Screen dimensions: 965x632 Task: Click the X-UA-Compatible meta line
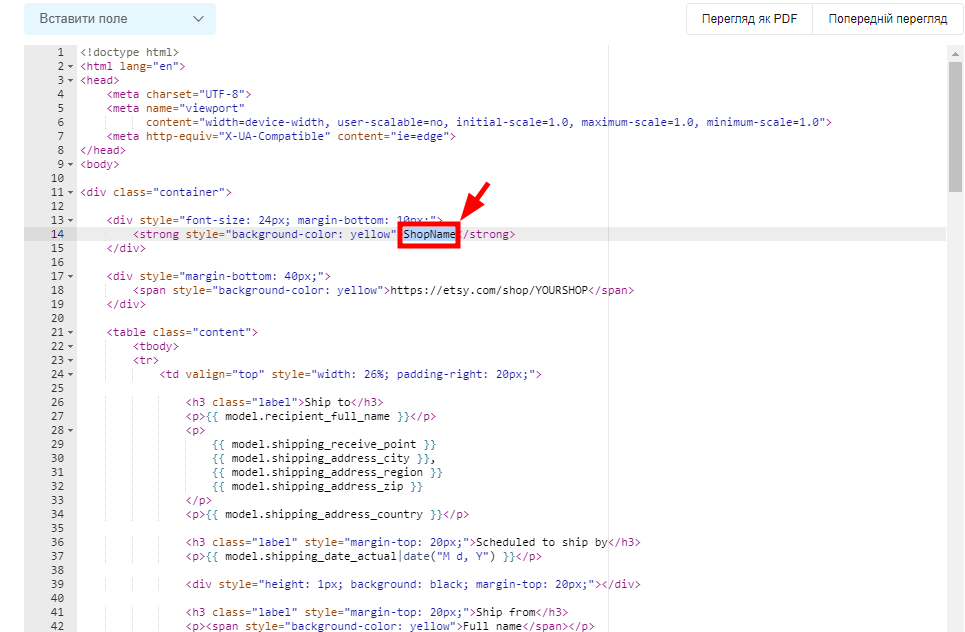pos(281,137)
